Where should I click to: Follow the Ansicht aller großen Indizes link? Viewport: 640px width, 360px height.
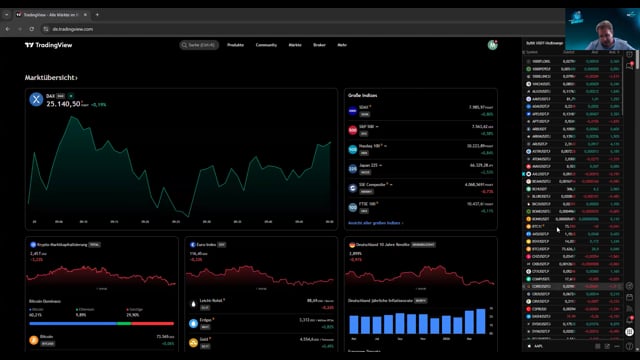(376, 223)
